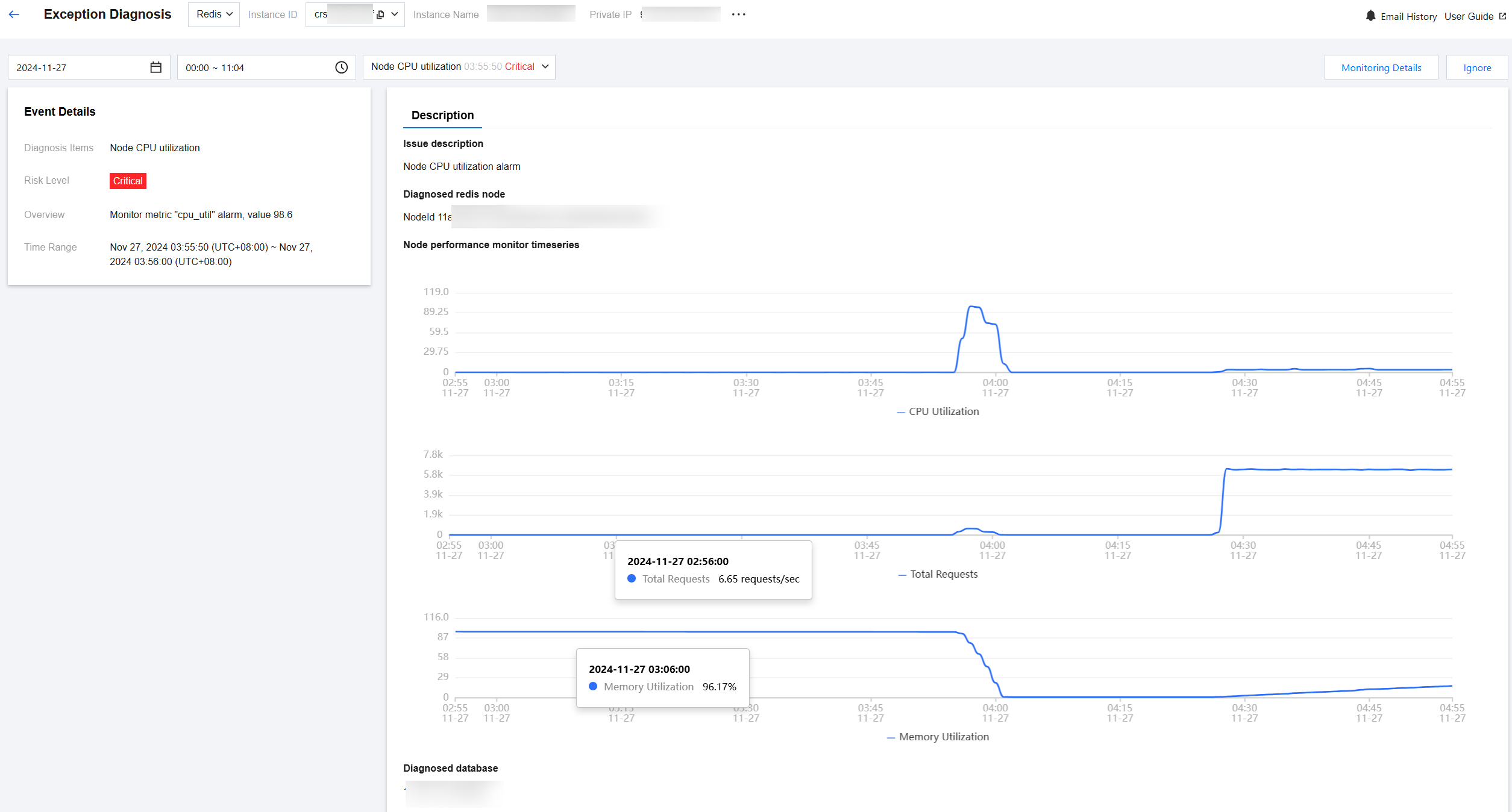Viewport: 1512px width, 812px height.
Task: Toggle the CPU Utilization legend
Action: [938, 411]
